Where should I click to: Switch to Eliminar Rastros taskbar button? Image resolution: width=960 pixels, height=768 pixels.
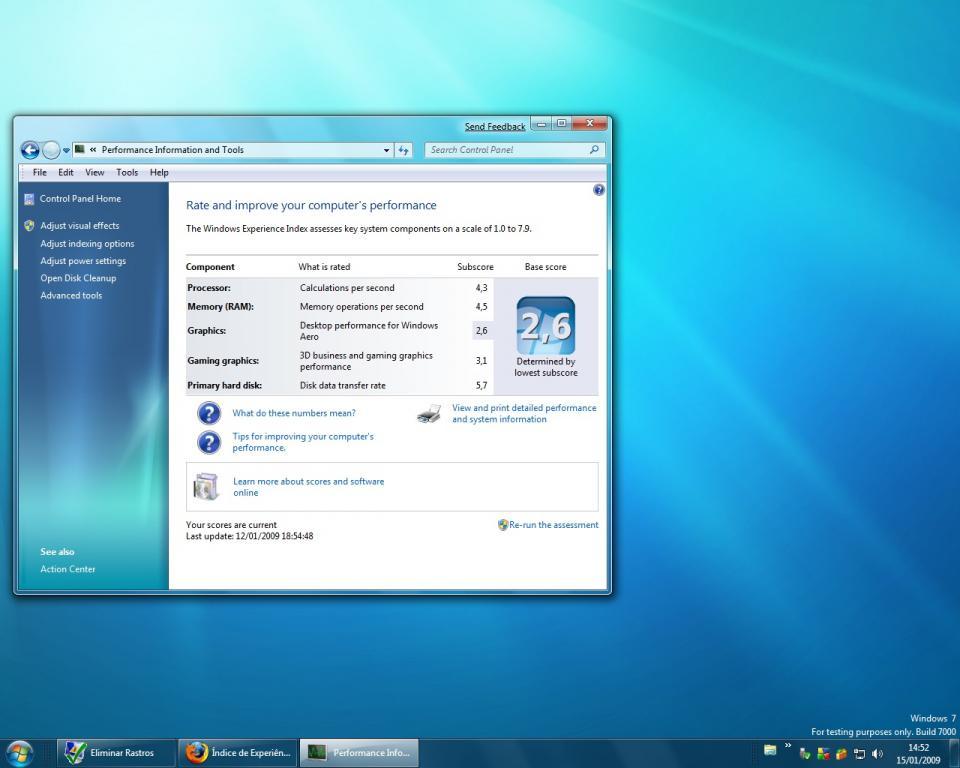(116, 753)
